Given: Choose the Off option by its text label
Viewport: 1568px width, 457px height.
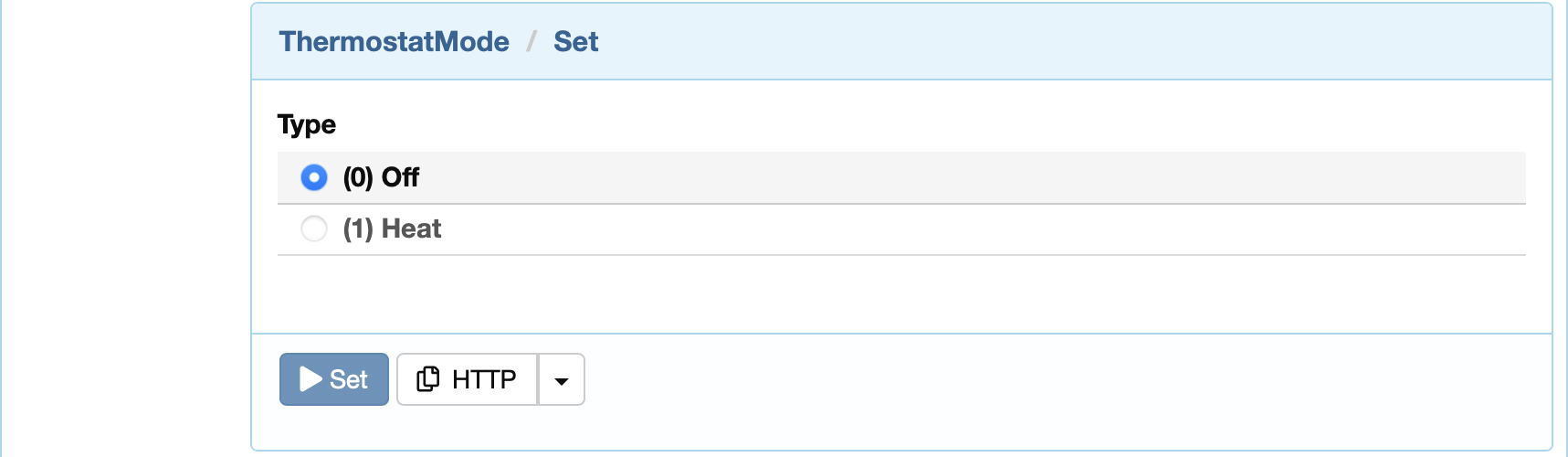Looking at the screenshot, I should click(381, 177).
